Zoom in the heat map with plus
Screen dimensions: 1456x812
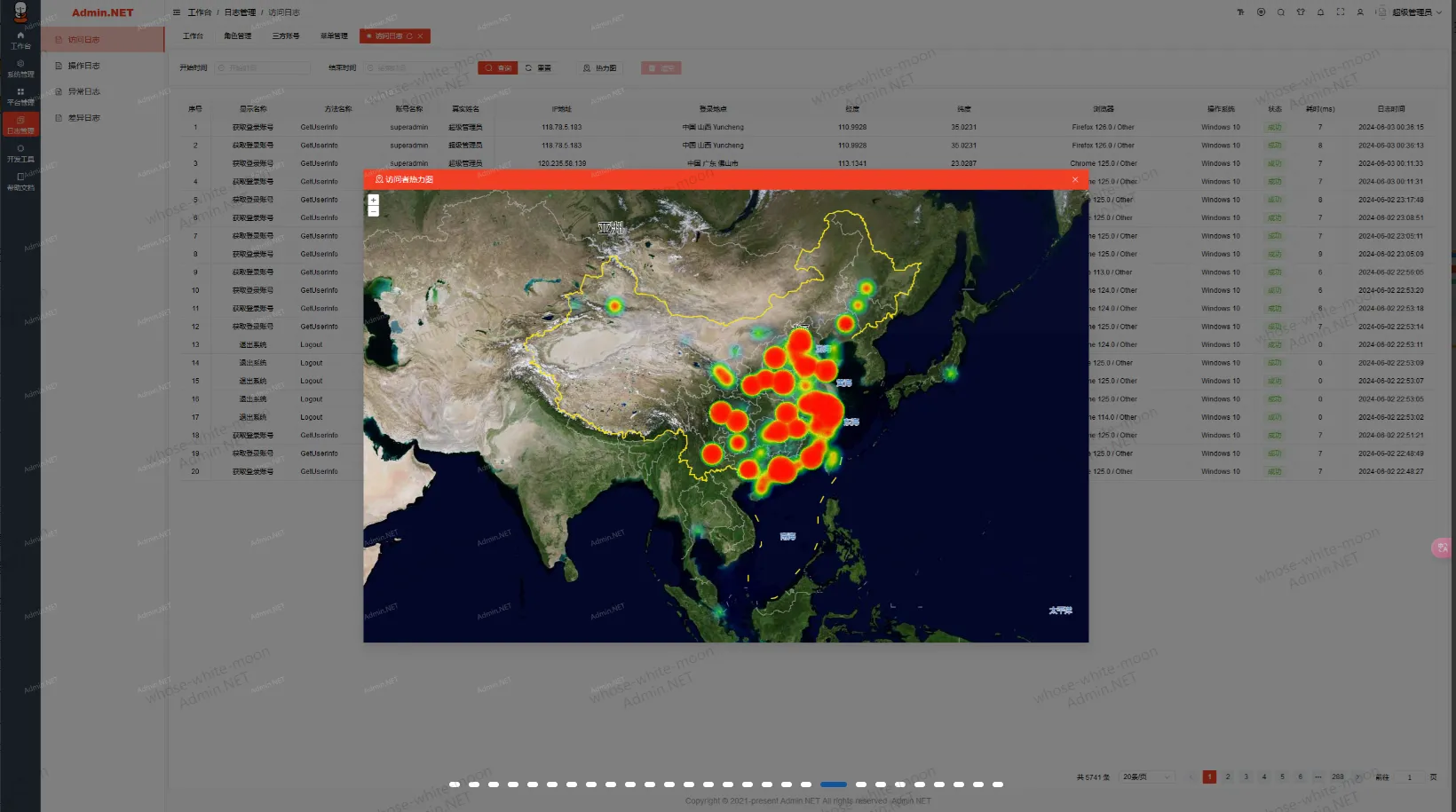click(x=373, y=201)
